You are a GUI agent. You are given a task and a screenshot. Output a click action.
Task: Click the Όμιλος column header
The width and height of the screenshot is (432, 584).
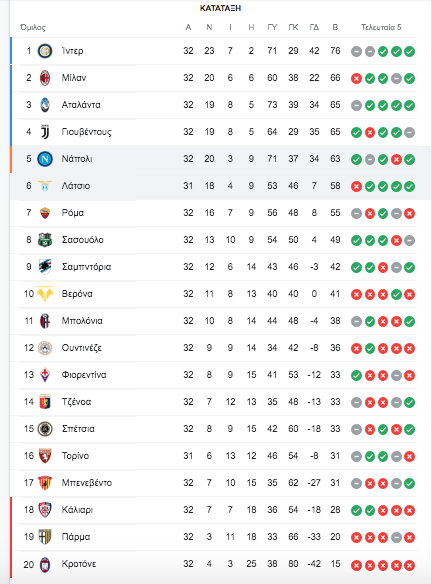[x=33, y=28]
